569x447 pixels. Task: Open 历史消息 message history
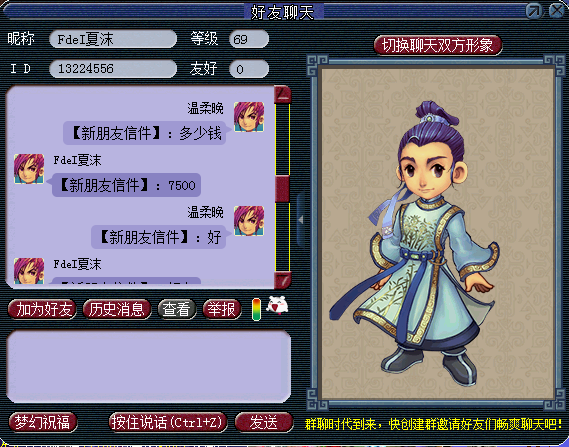point(117,309)
